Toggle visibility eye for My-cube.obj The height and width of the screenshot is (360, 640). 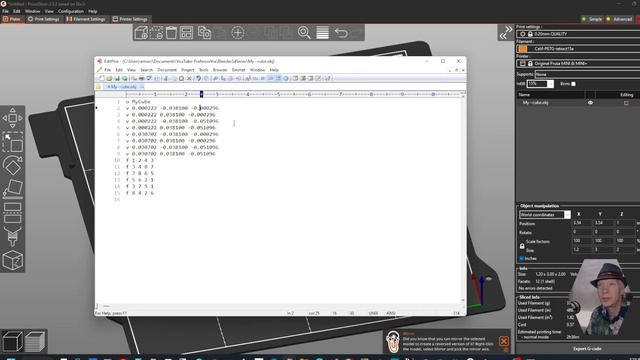tap(590, 103)
